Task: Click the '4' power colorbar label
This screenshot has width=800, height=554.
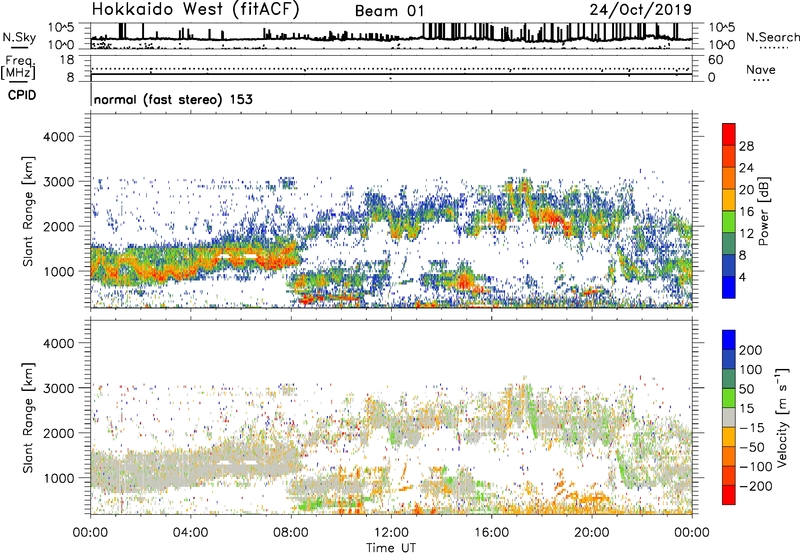Action: [x=743, y=278]
